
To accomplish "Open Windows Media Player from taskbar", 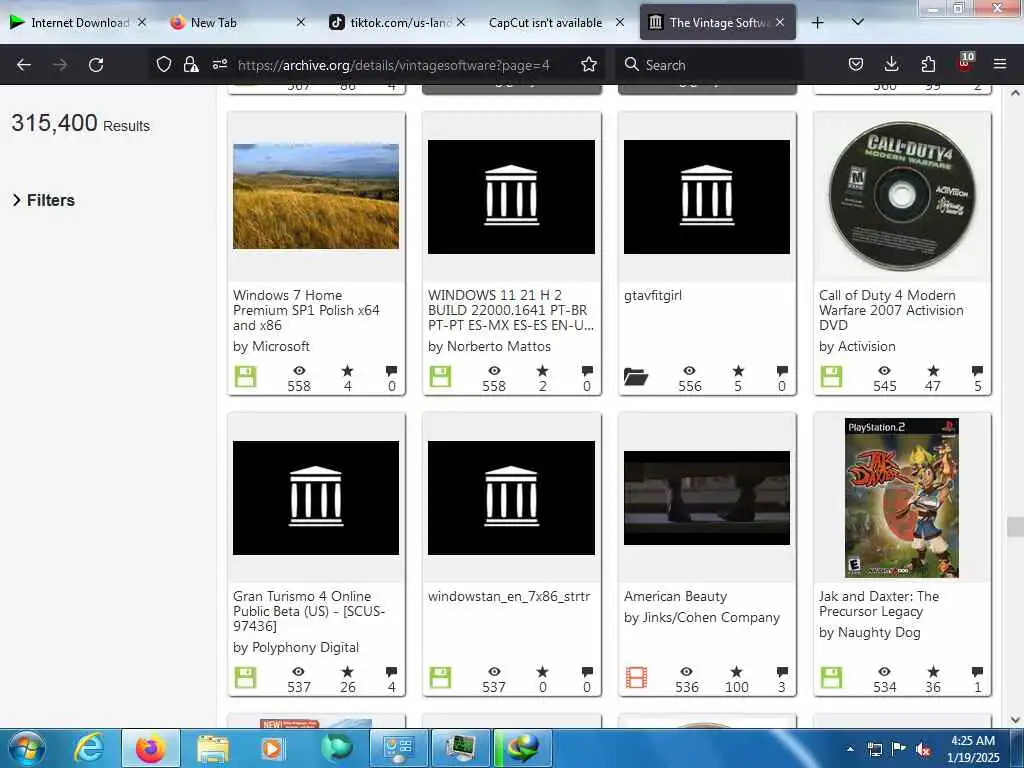I will (x=272, y=748).
